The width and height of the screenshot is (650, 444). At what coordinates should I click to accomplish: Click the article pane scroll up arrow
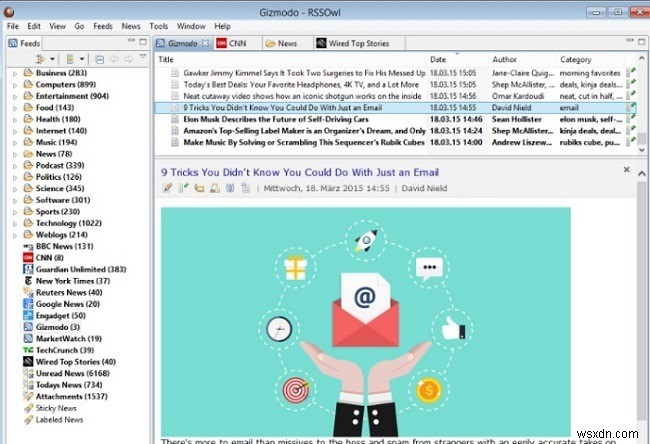641,173
